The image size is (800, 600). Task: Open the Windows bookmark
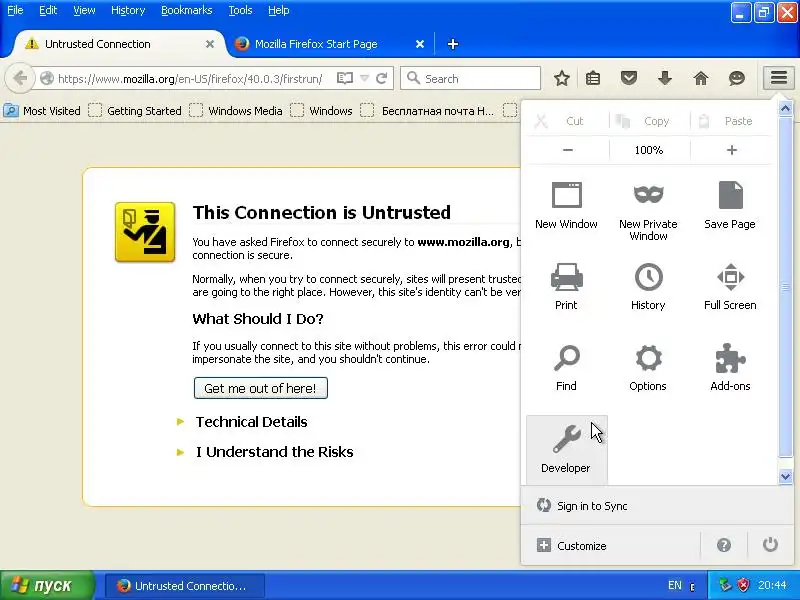321,111
